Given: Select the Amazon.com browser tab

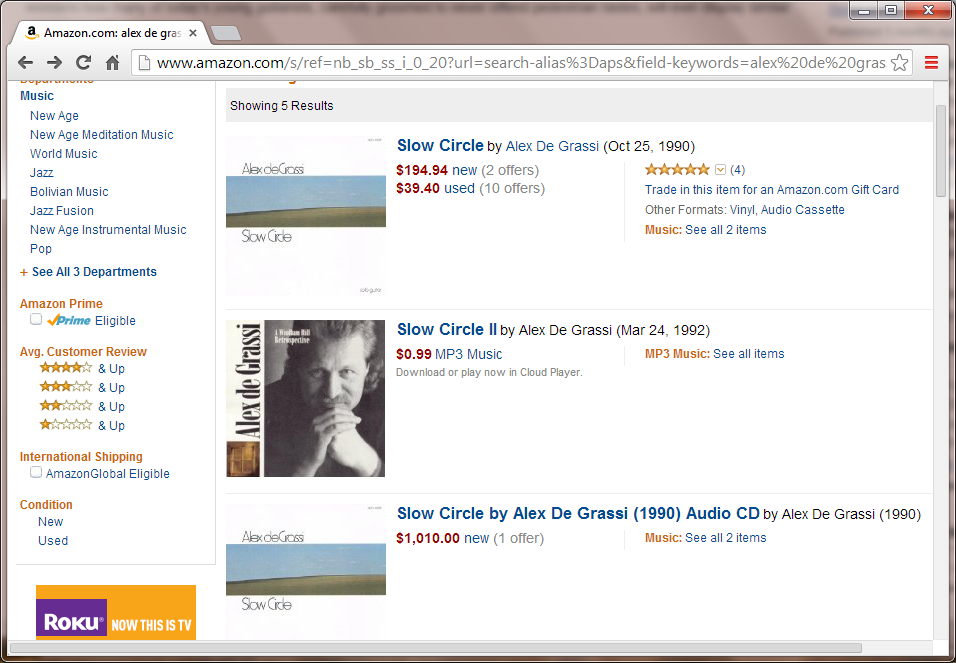Looking at the screenshot, I should pyautogui.click(x=110, y=33).
